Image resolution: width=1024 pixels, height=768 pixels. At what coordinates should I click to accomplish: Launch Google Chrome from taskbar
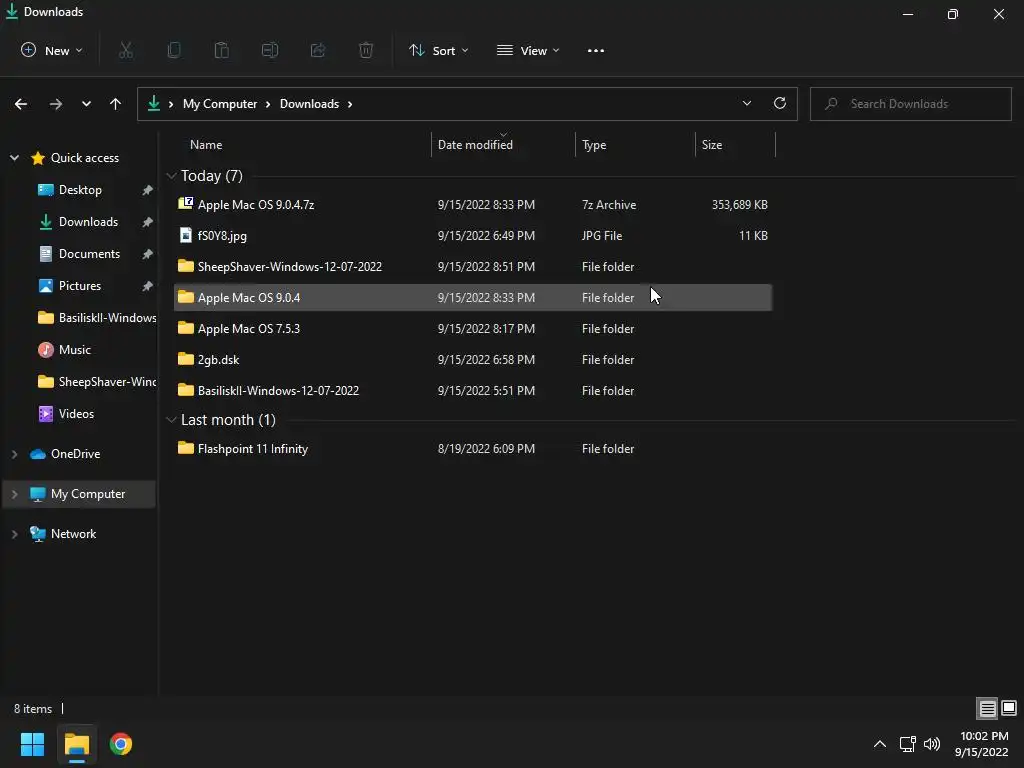point(121,744)
